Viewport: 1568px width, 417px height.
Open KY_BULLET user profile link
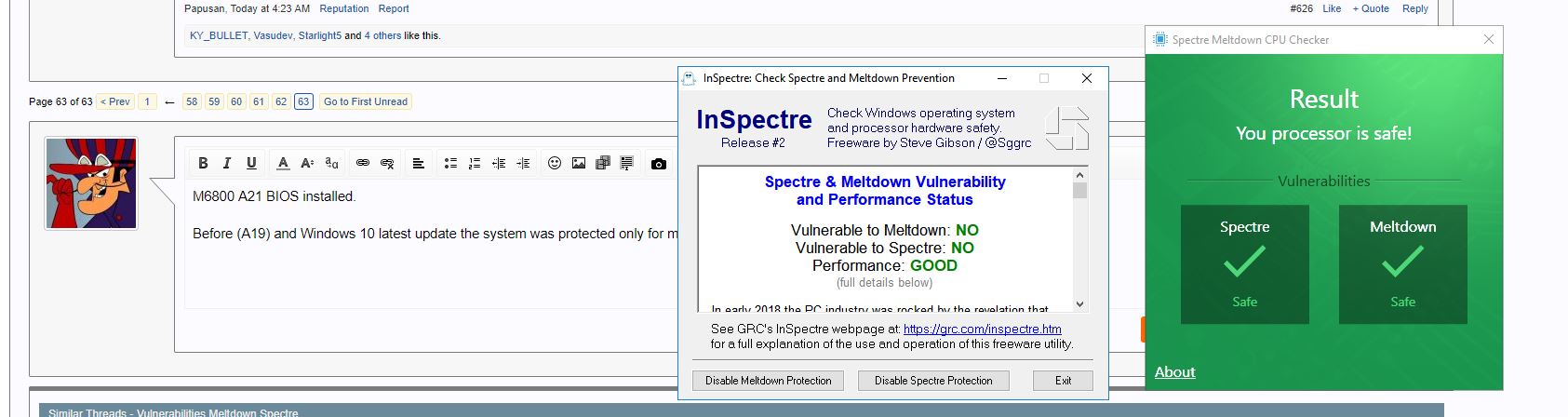point(219,35)
